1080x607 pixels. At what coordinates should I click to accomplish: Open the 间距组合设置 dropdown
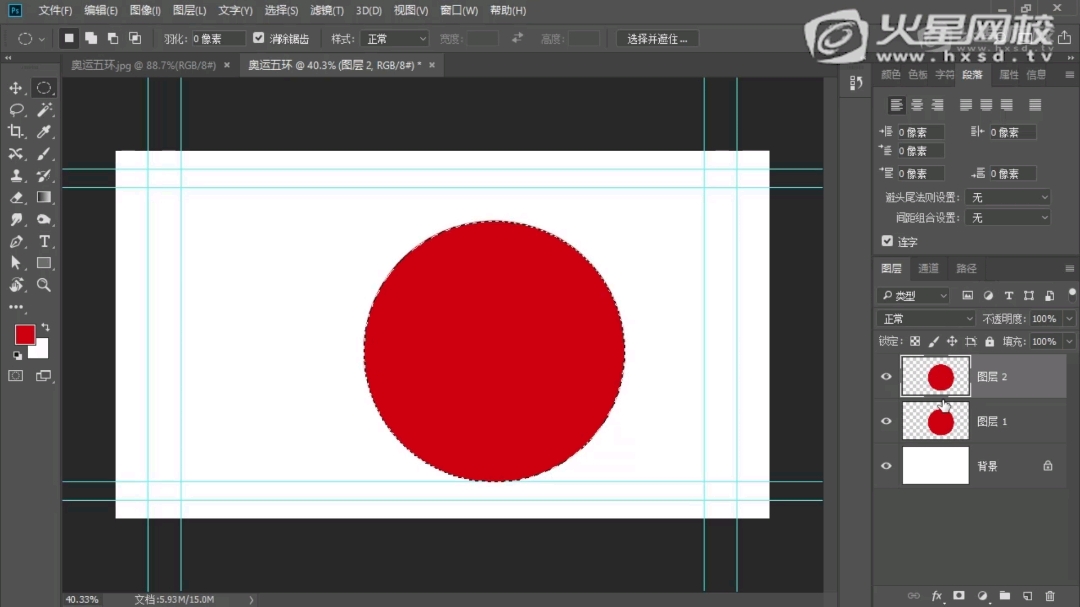pos(1008,218)
